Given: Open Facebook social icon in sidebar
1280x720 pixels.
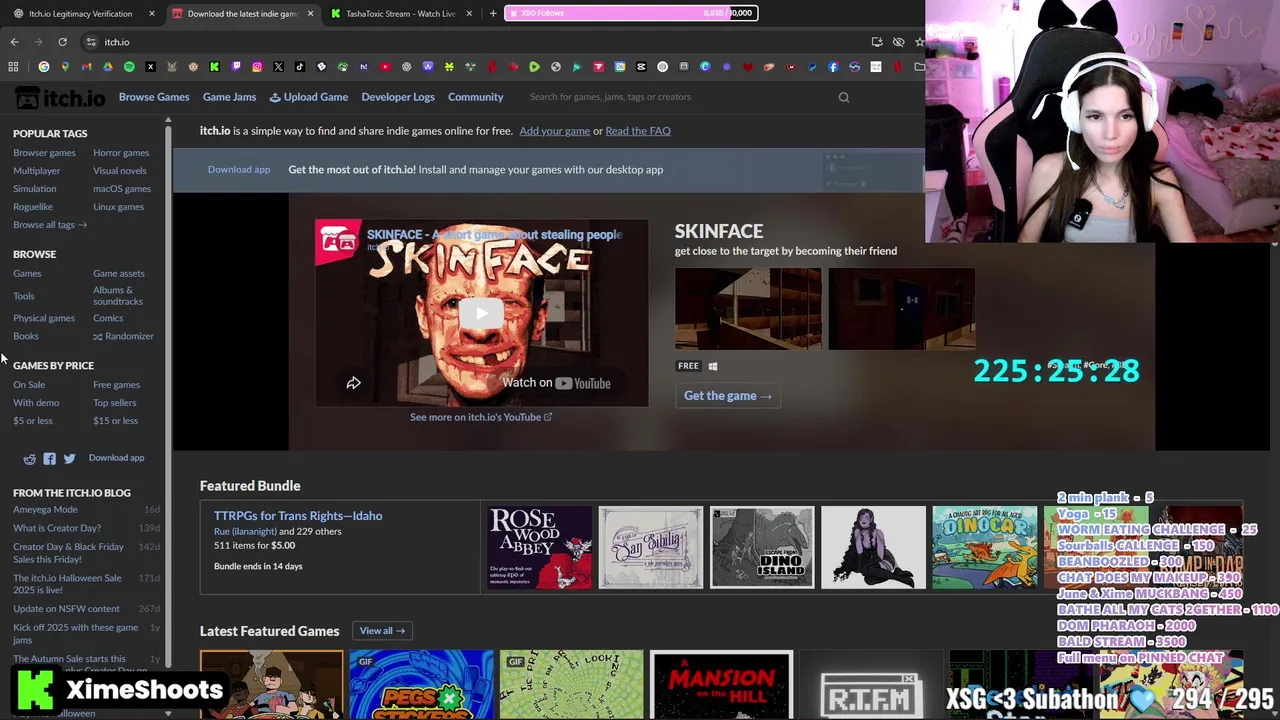Looking at the screenshot, I should (x=49, y=458).
